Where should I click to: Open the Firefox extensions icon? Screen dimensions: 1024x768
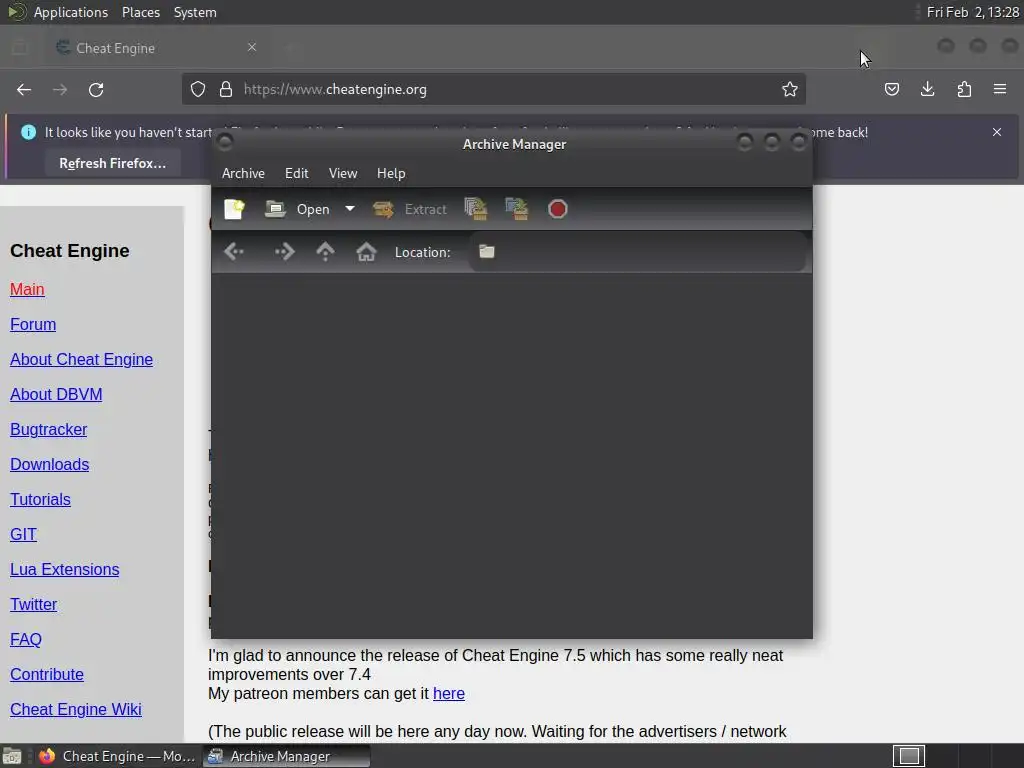[x=964, y=89]
